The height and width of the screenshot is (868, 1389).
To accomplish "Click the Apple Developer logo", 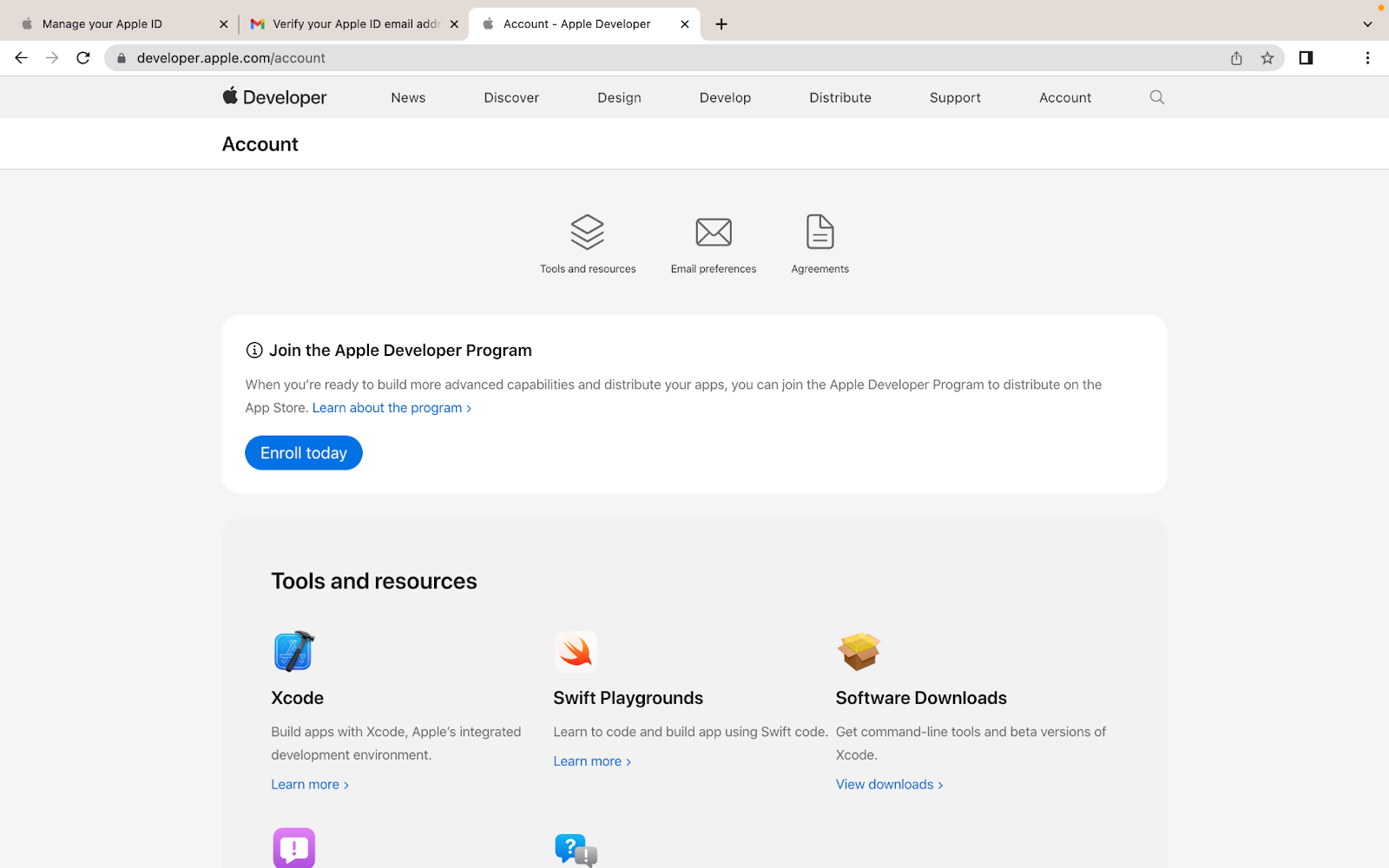I will click(274, 97).
